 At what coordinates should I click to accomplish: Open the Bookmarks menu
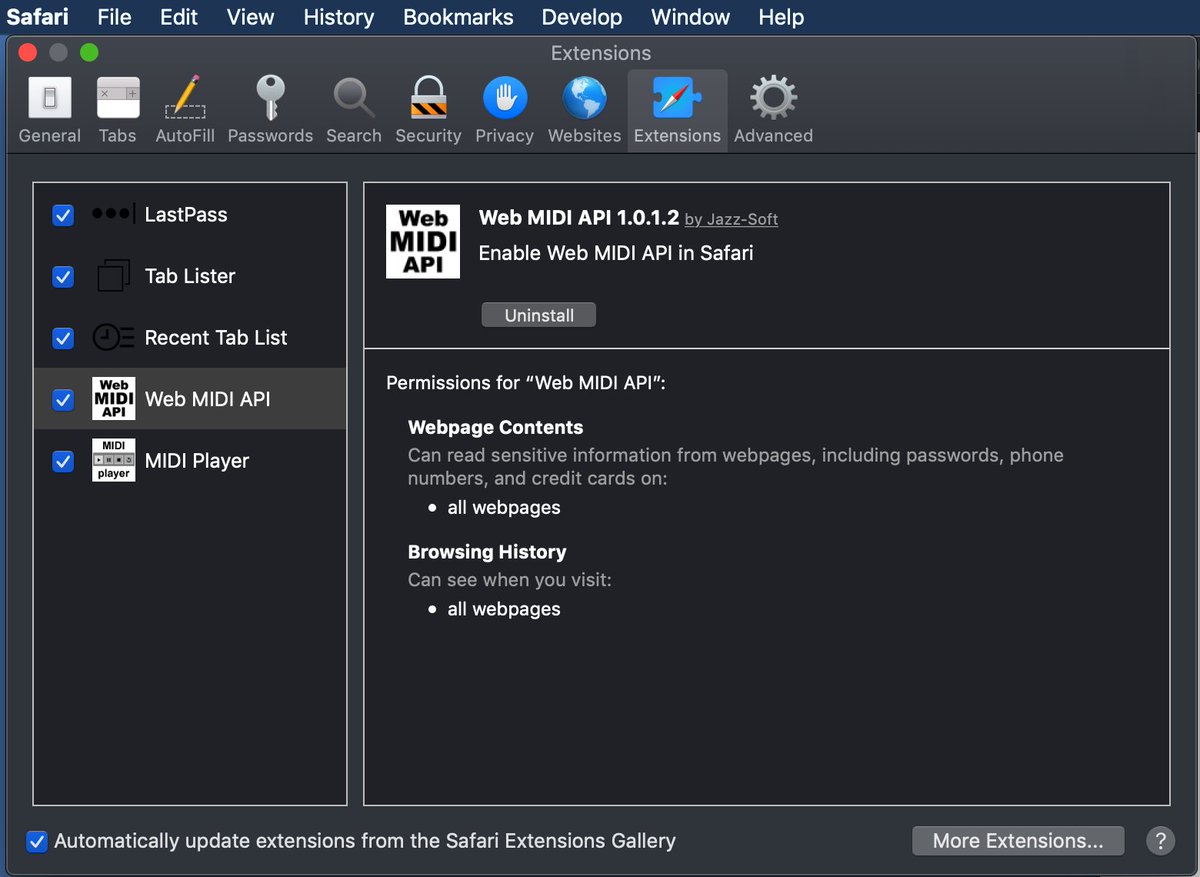tap(458, 17)
